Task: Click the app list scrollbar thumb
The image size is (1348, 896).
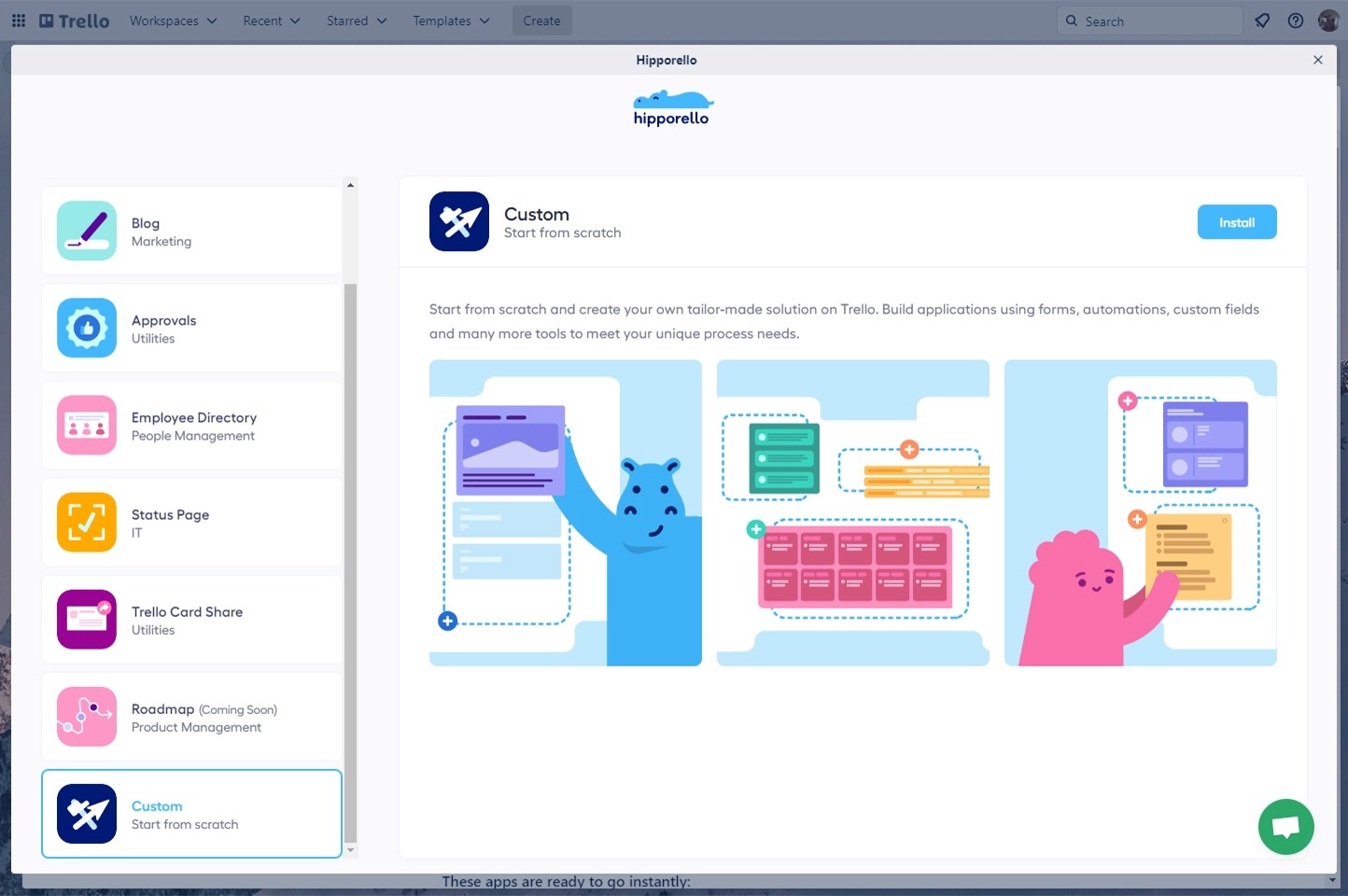Action: (x=350, y=563)
